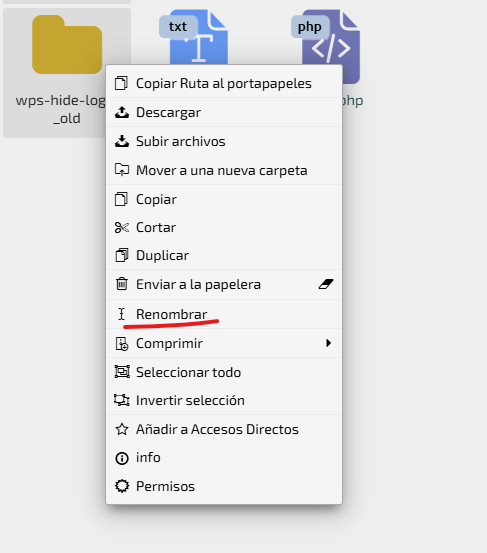Click the folder icon beside Mover a una nueva carpeta

122,170
